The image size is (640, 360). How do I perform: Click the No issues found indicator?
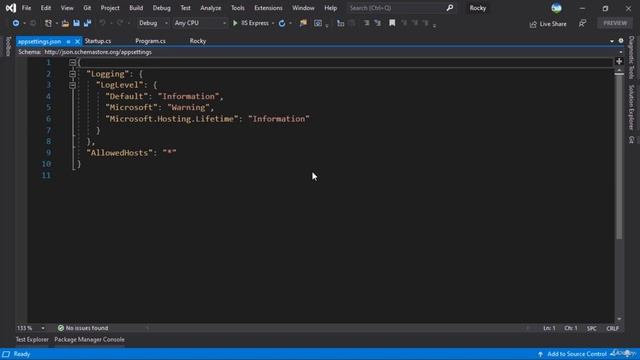click(x=83, y=328)
